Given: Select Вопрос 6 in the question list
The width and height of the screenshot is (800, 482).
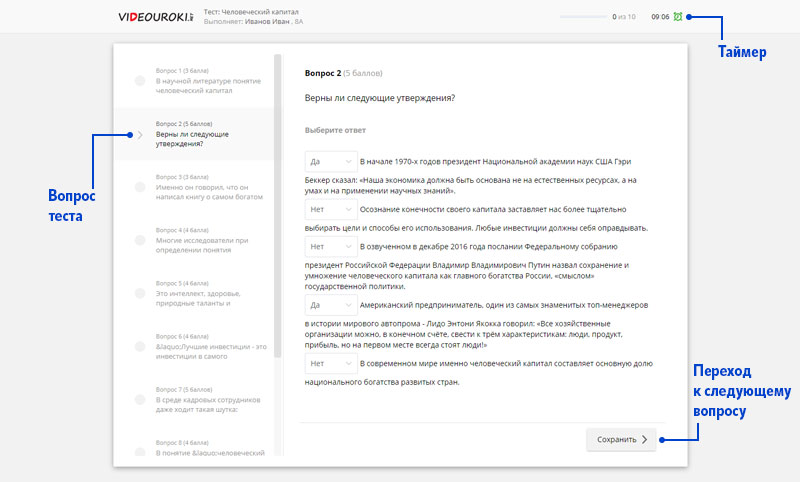Looking at the screenshot, I should (194, 346).
